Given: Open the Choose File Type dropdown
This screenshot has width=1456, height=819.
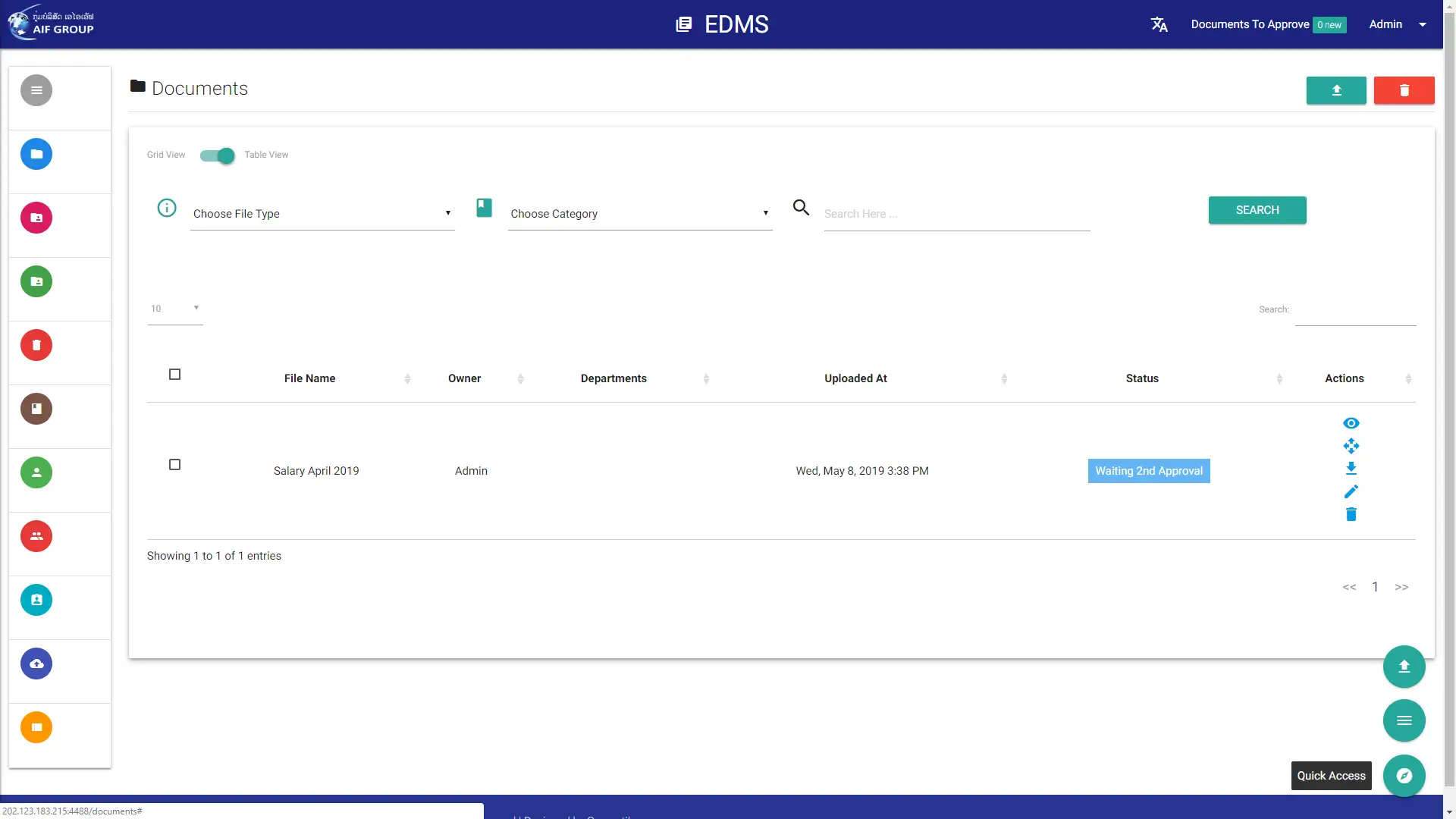Looking at the screenshot, I should point(322,214).
